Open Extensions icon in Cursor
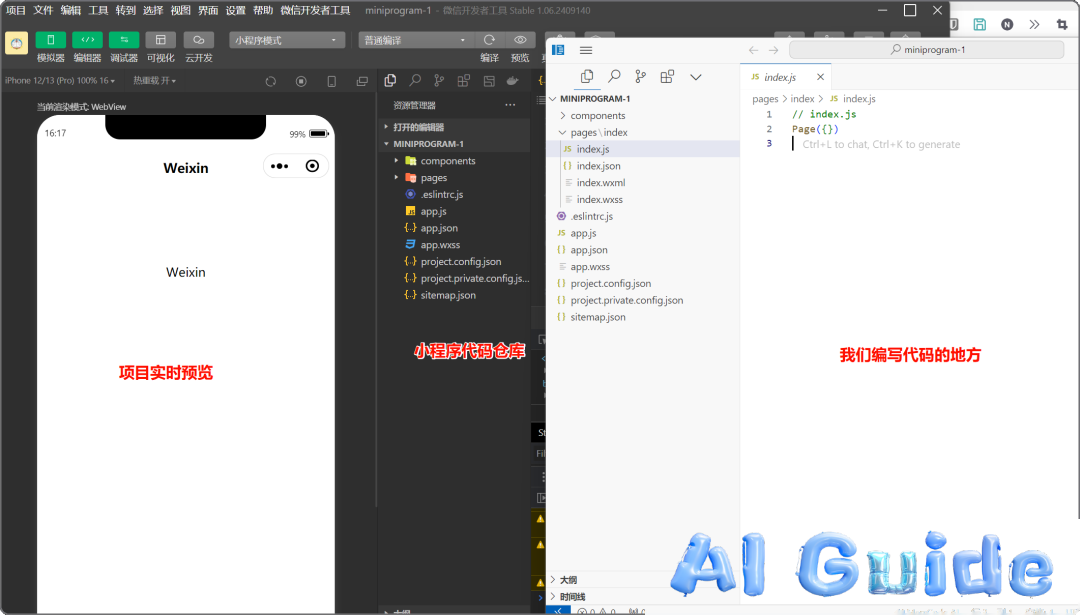 point(667,76)
